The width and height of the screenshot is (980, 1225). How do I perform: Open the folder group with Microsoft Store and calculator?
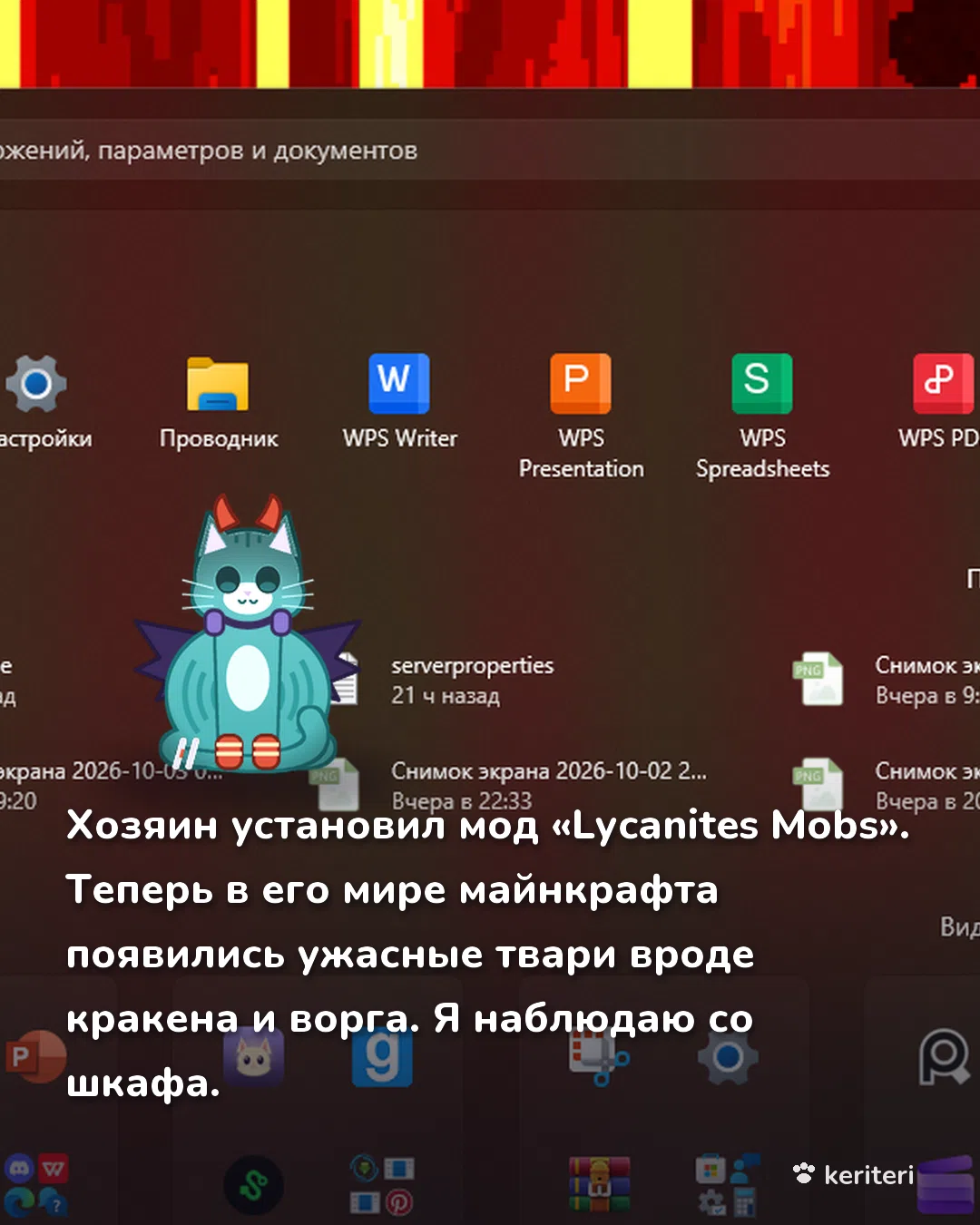click(x=728, y=1185)
